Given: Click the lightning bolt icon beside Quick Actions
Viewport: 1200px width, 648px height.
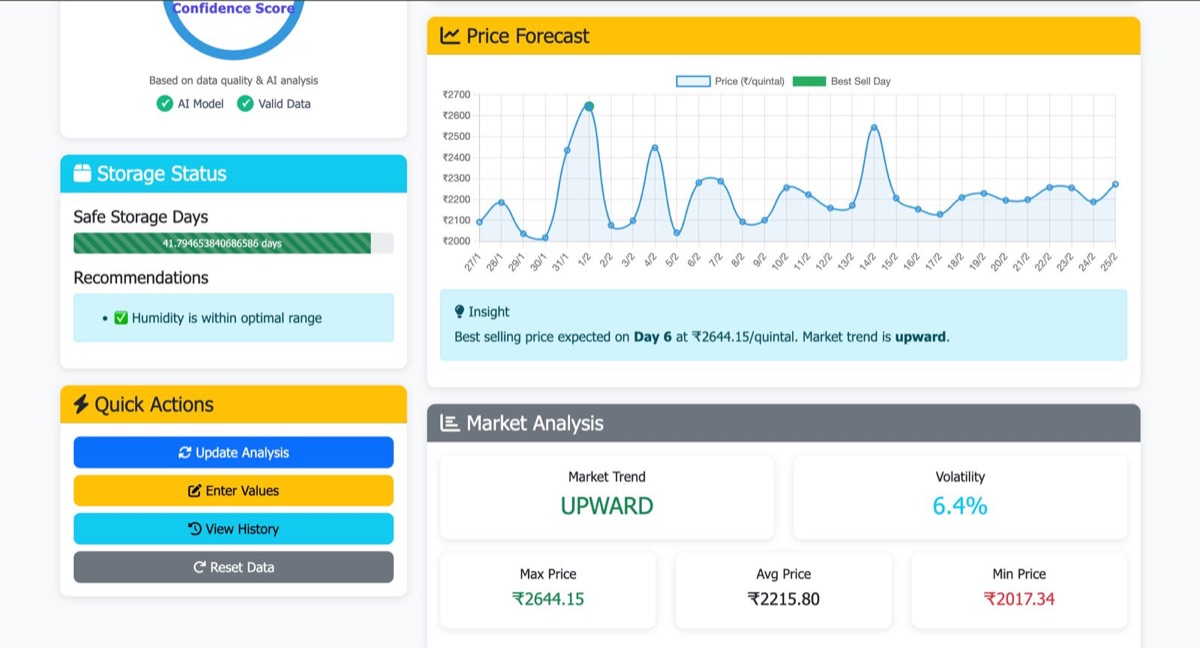Looking at the screenshot, I should (x=81, y=404).
